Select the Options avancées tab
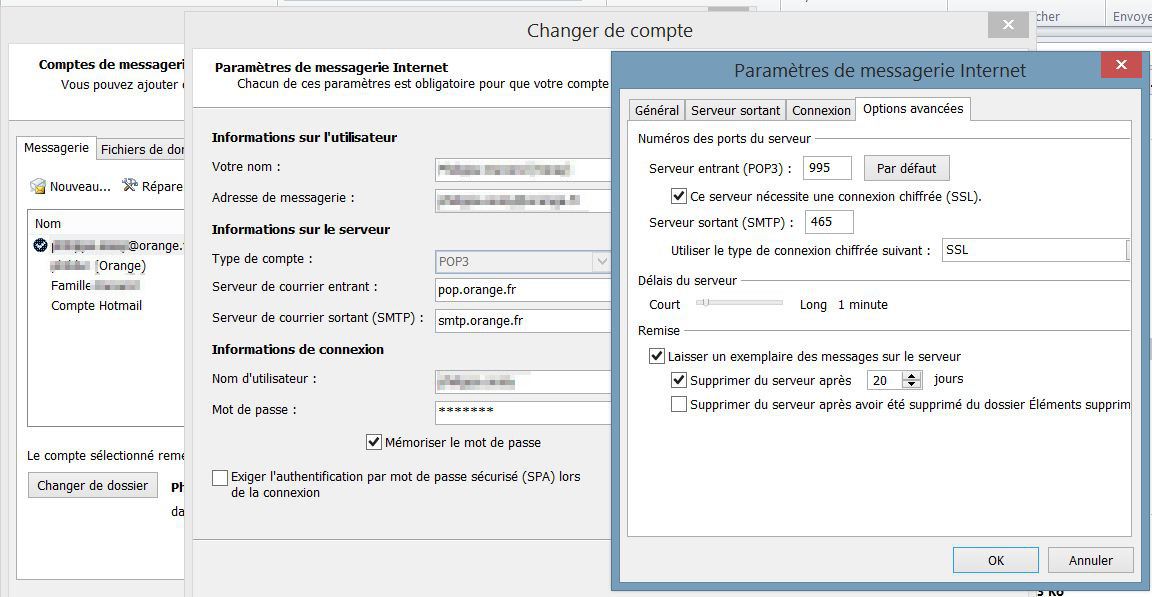The width and height of the screenshot is (1152, 597). click(913, 109)
